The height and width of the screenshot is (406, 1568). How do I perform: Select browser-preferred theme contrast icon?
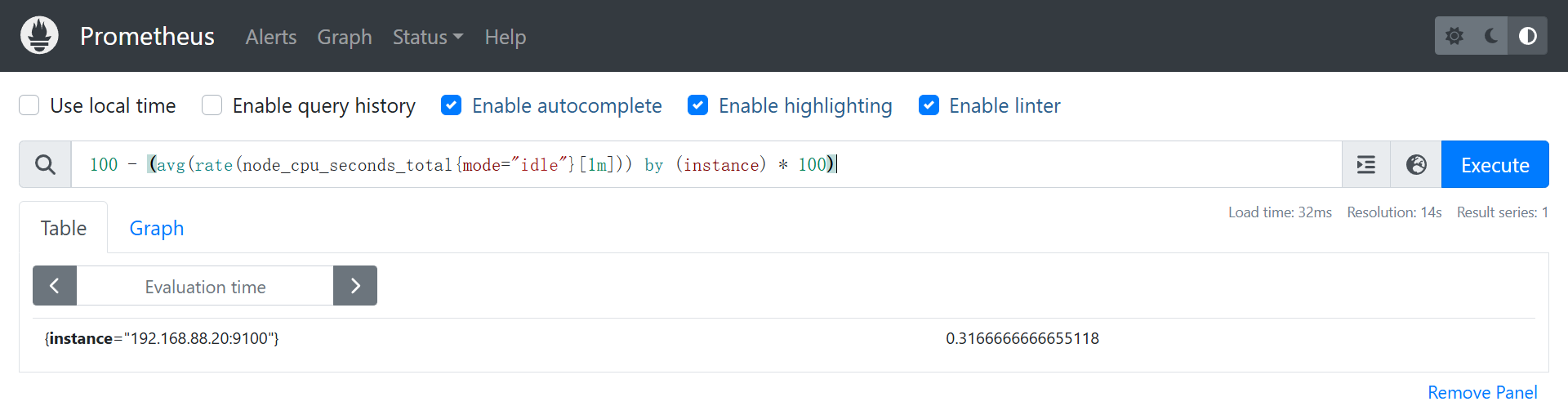click(x=1527, y=36)
